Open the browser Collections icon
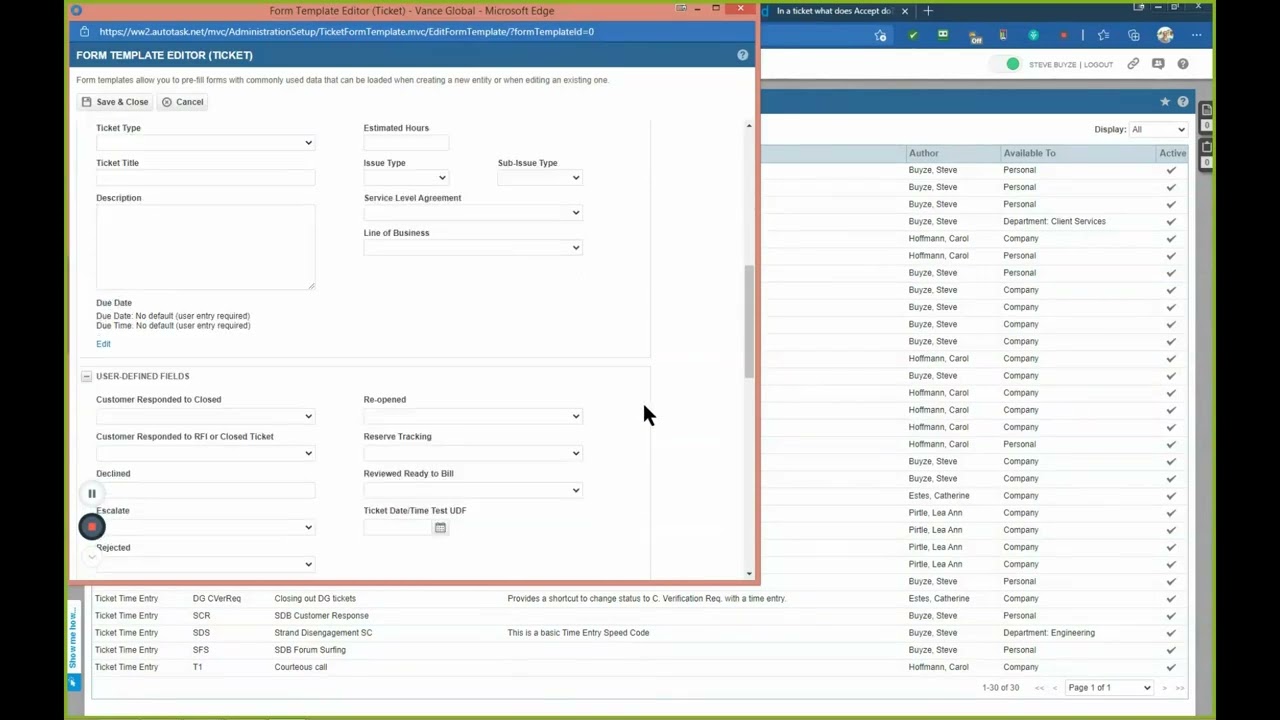 [1133, 36]
